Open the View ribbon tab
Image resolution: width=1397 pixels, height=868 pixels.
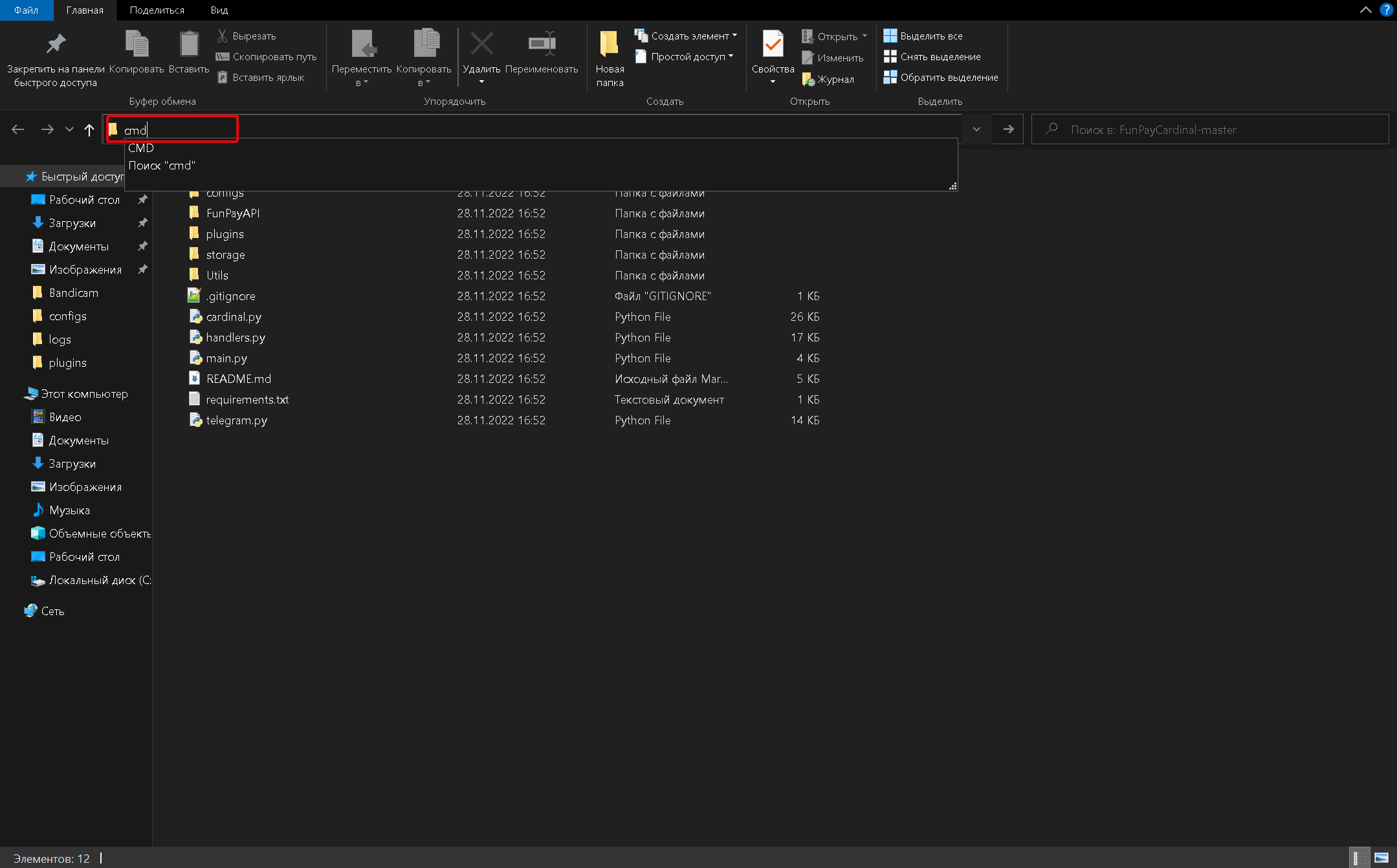[x=219, y=10]
